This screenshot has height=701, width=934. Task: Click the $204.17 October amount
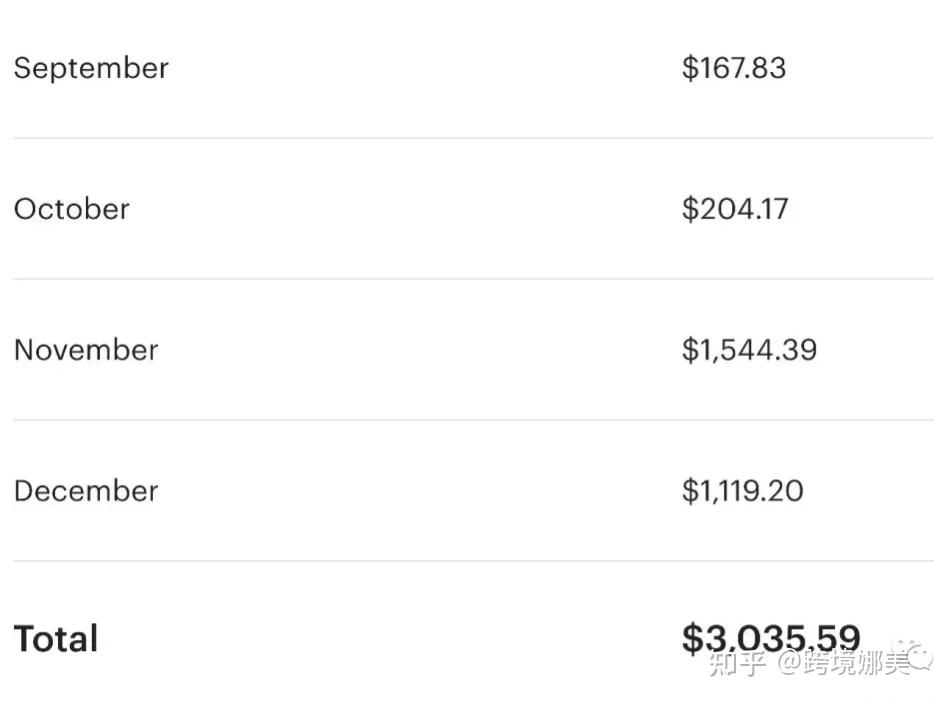point(735,209)
